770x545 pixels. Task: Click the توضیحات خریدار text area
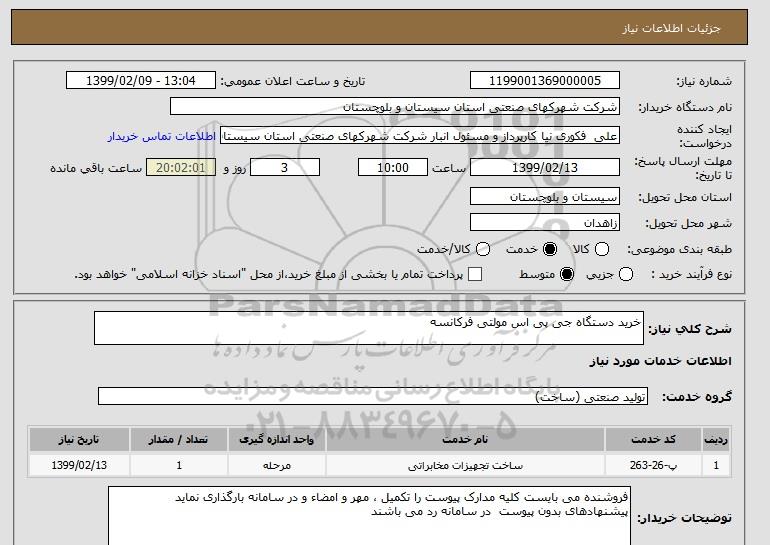[x=369, y=516]
